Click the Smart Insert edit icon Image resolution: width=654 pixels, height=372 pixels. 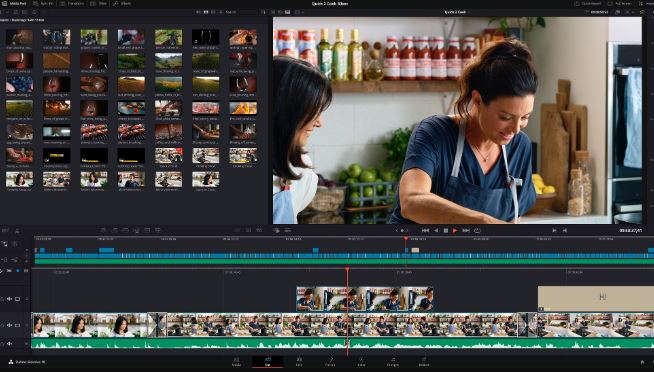click(103, 230)
